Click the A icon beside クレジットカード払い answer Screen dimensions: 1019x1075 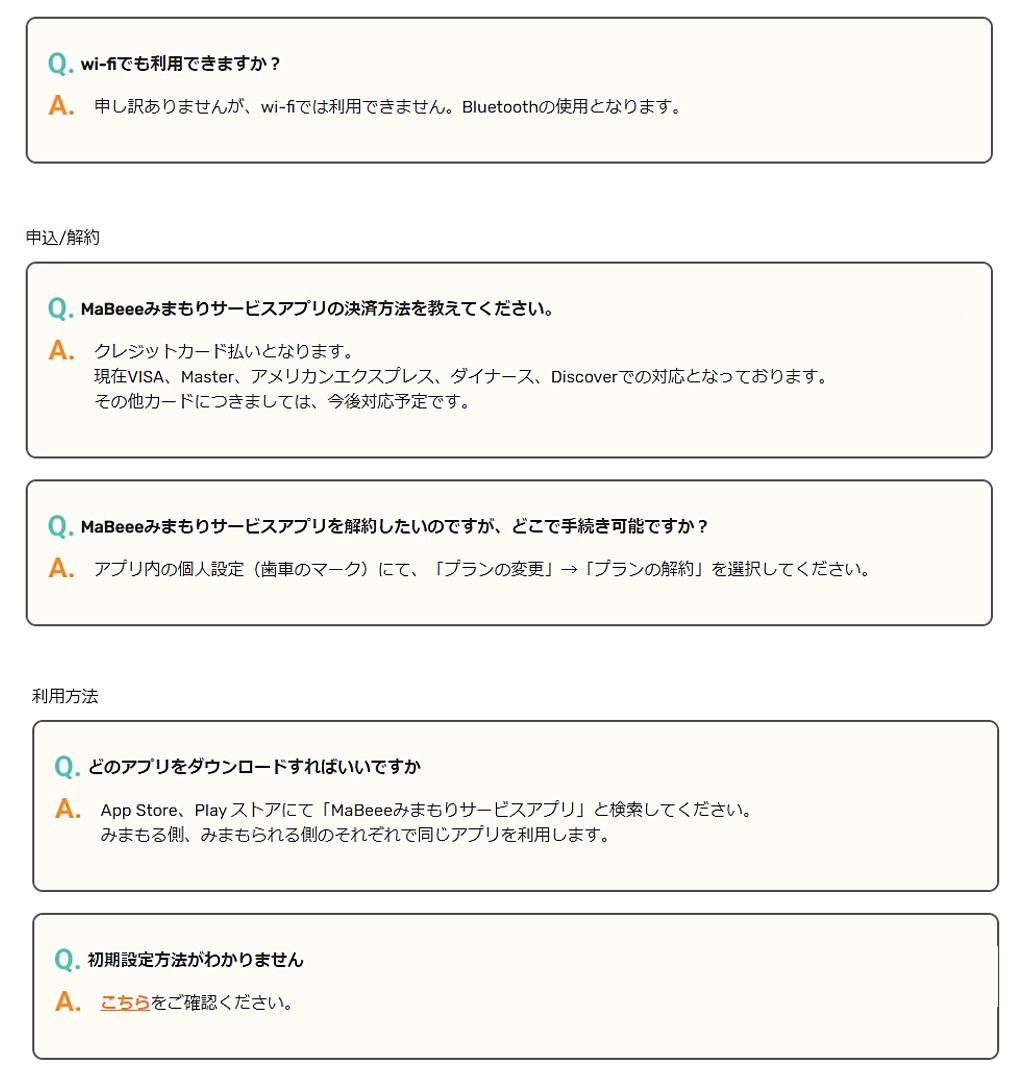(61, 350)
